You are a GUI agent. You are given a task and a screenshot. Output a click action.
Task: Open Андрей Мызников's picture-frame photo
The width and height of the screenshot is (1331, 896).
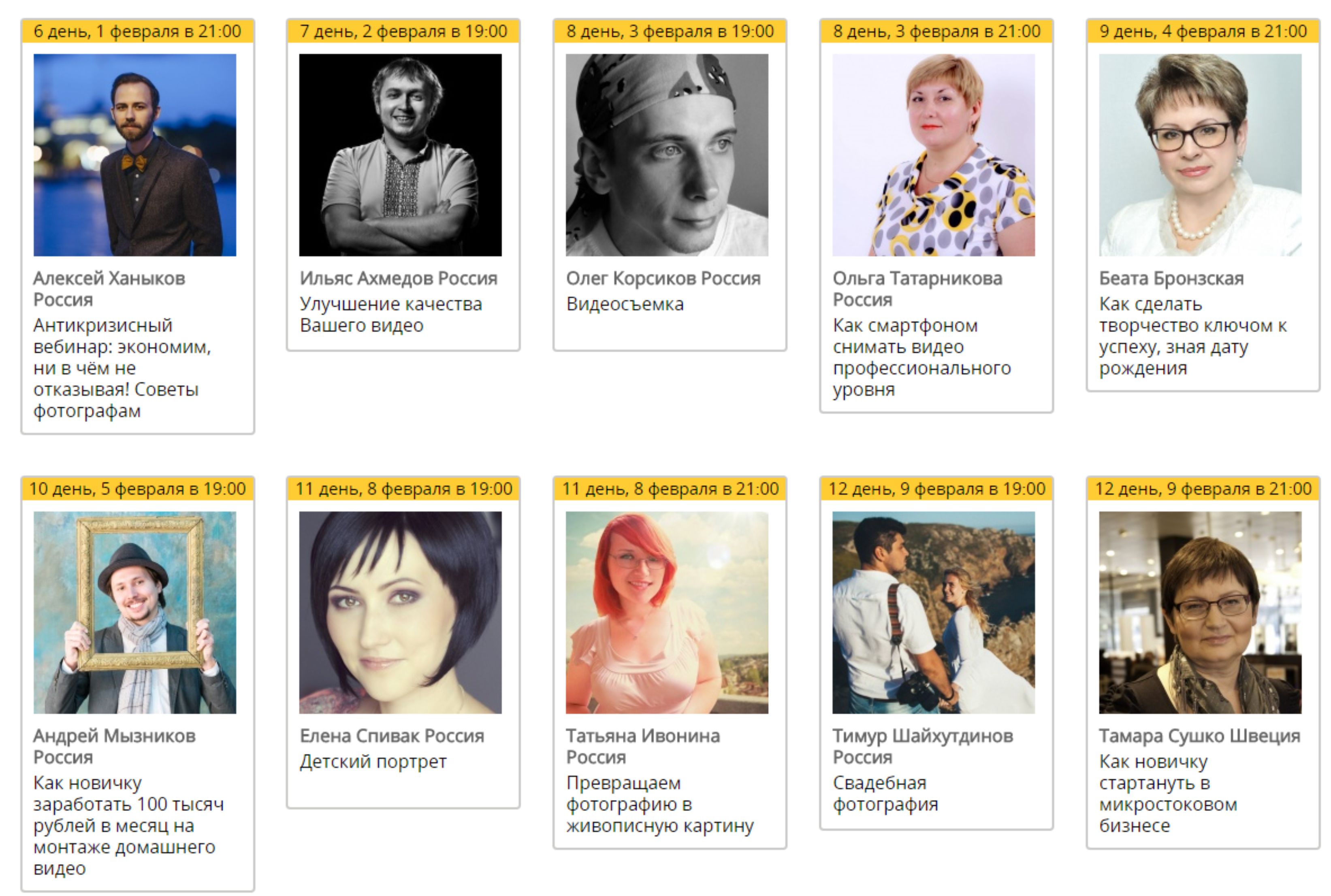[x=134, y=612]
